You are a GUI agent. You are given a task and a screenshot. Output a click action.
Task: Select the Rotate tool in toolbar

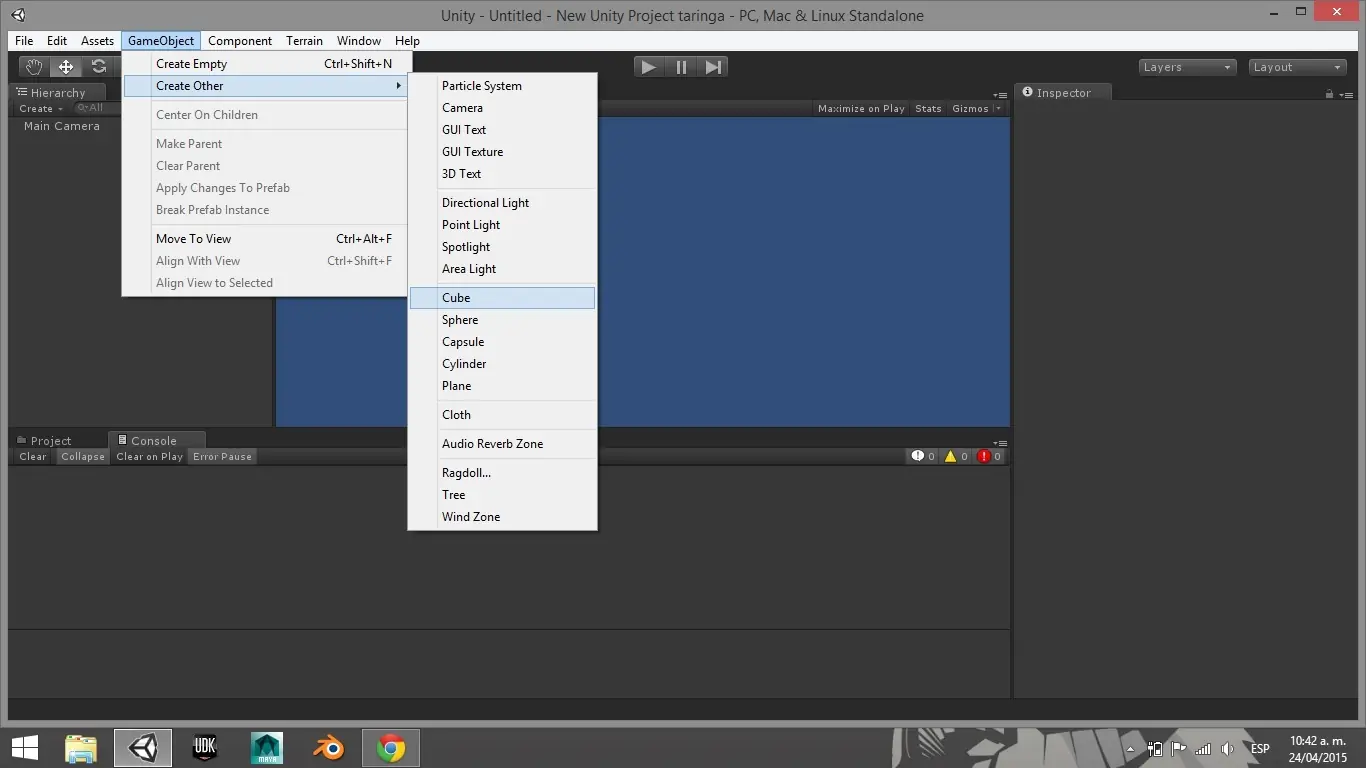pos(98,67)
